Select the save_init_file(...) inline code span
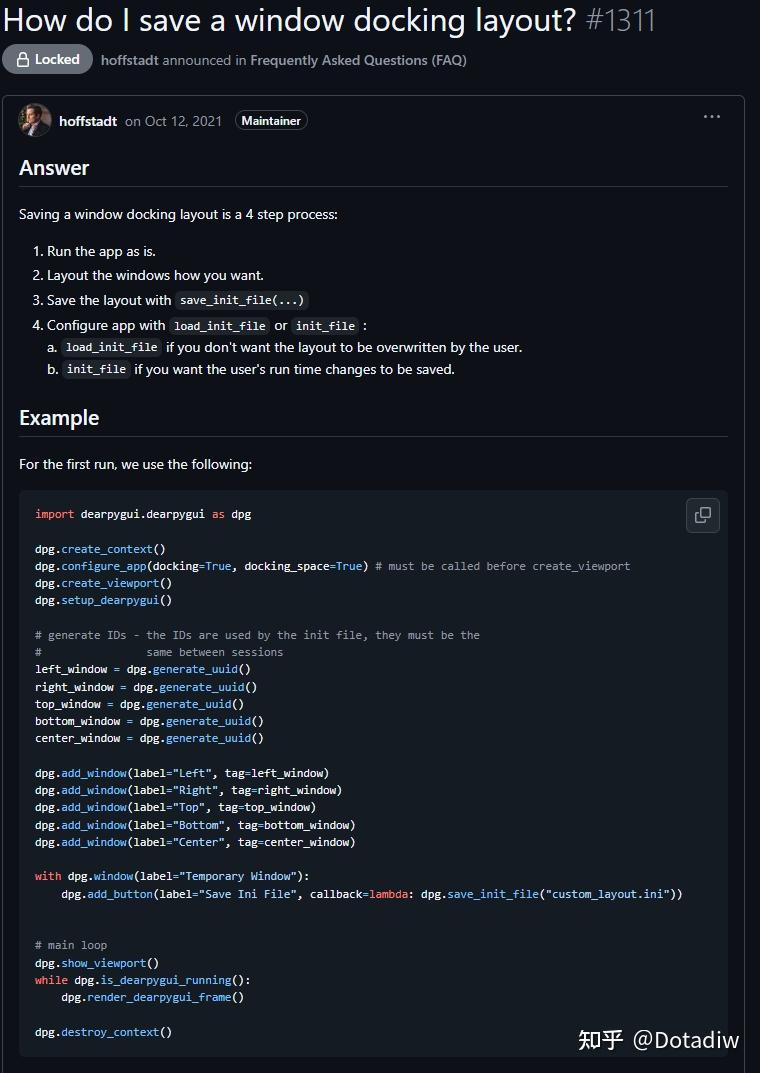760x1073 pixels. pos(242,299)
